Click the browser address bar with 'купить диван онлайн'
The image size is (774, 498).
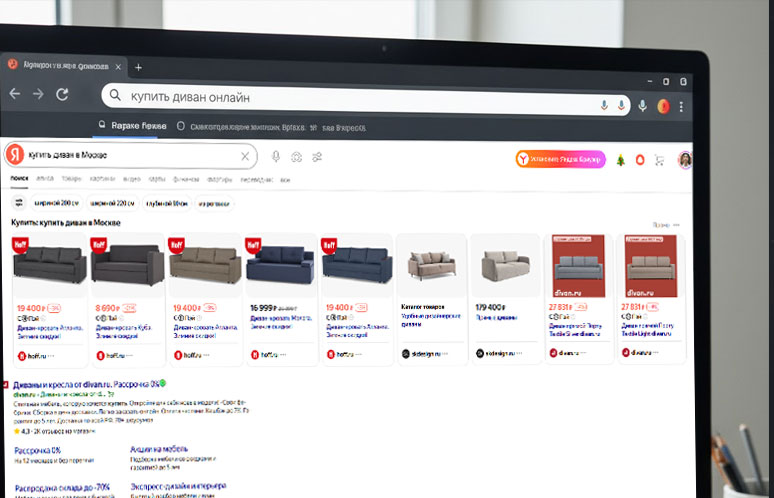(350, 98)
